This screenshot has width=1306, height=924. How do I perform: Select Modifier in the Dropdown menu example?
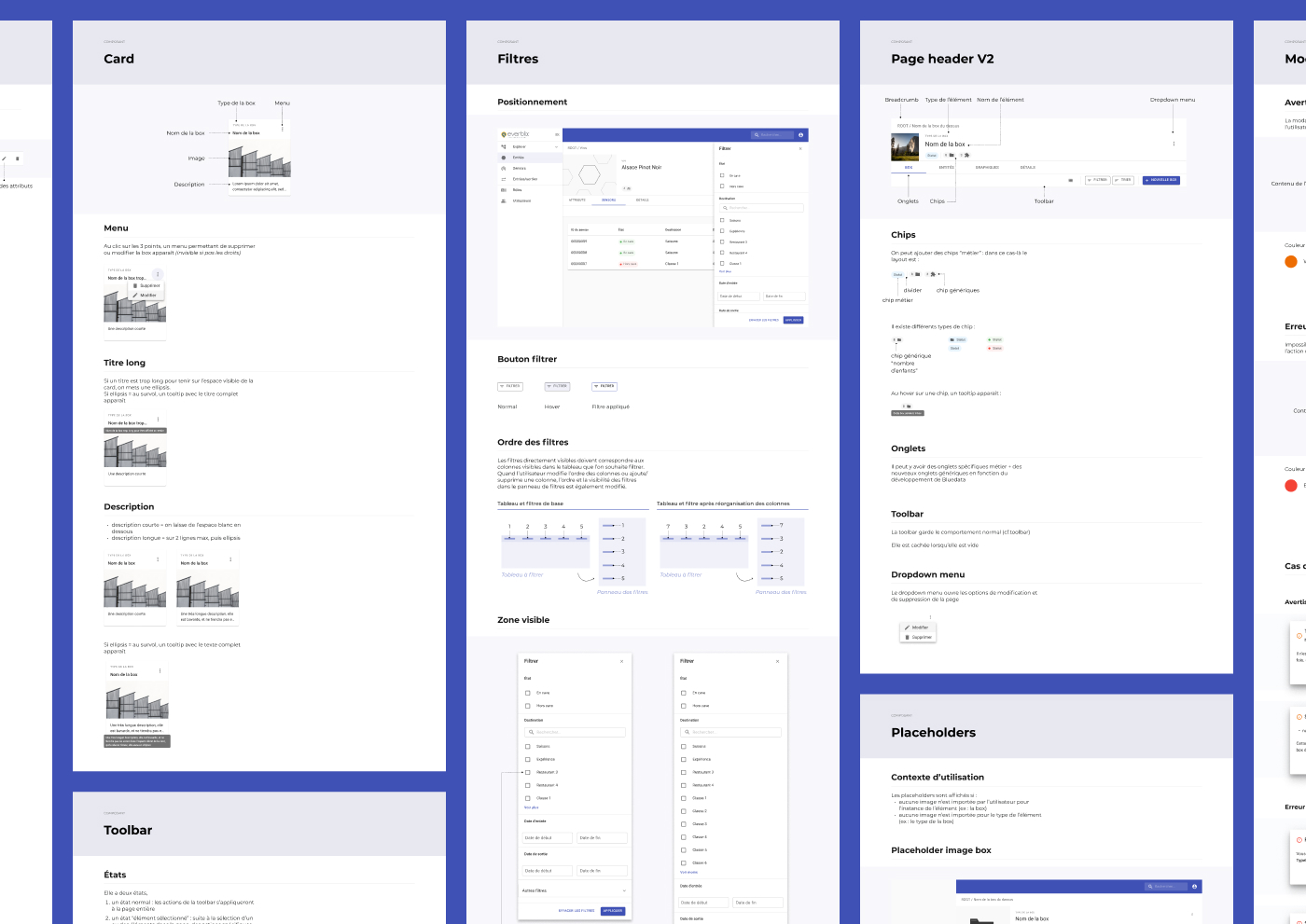[x=920, y=627]
